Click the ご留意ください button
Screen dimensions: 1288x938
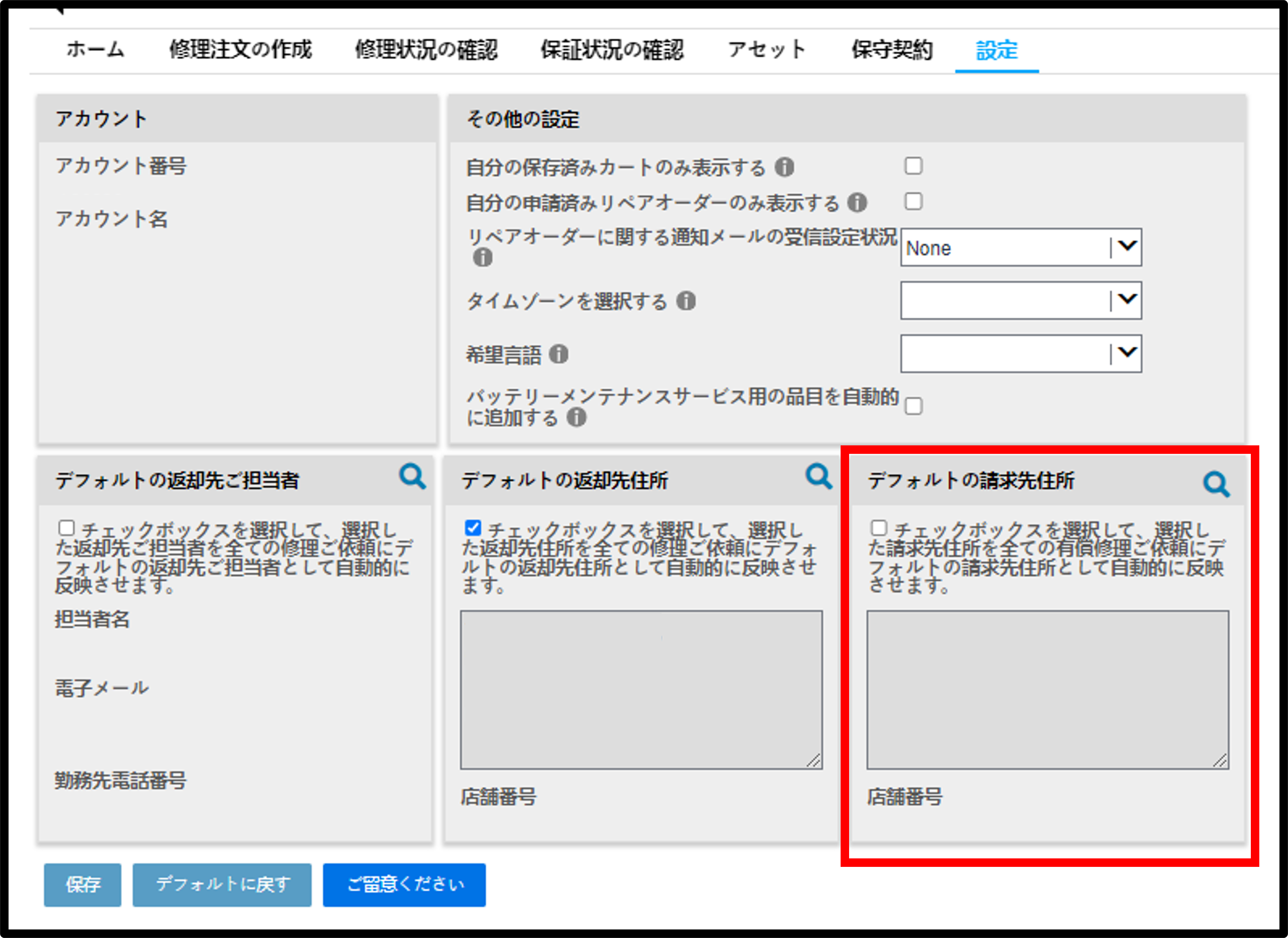point(405,885)
